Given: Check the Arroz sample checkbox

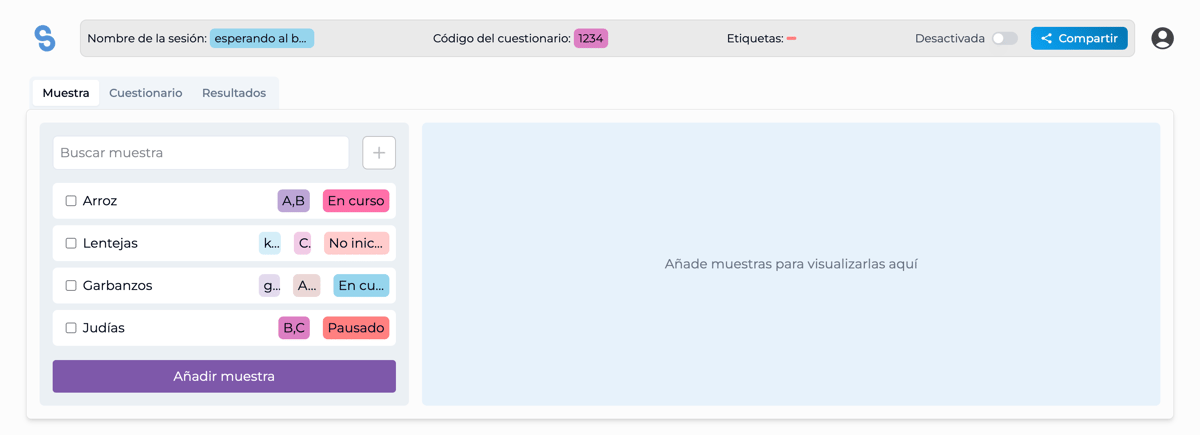Looking at the screenshot, I should (x=71, y=201).
